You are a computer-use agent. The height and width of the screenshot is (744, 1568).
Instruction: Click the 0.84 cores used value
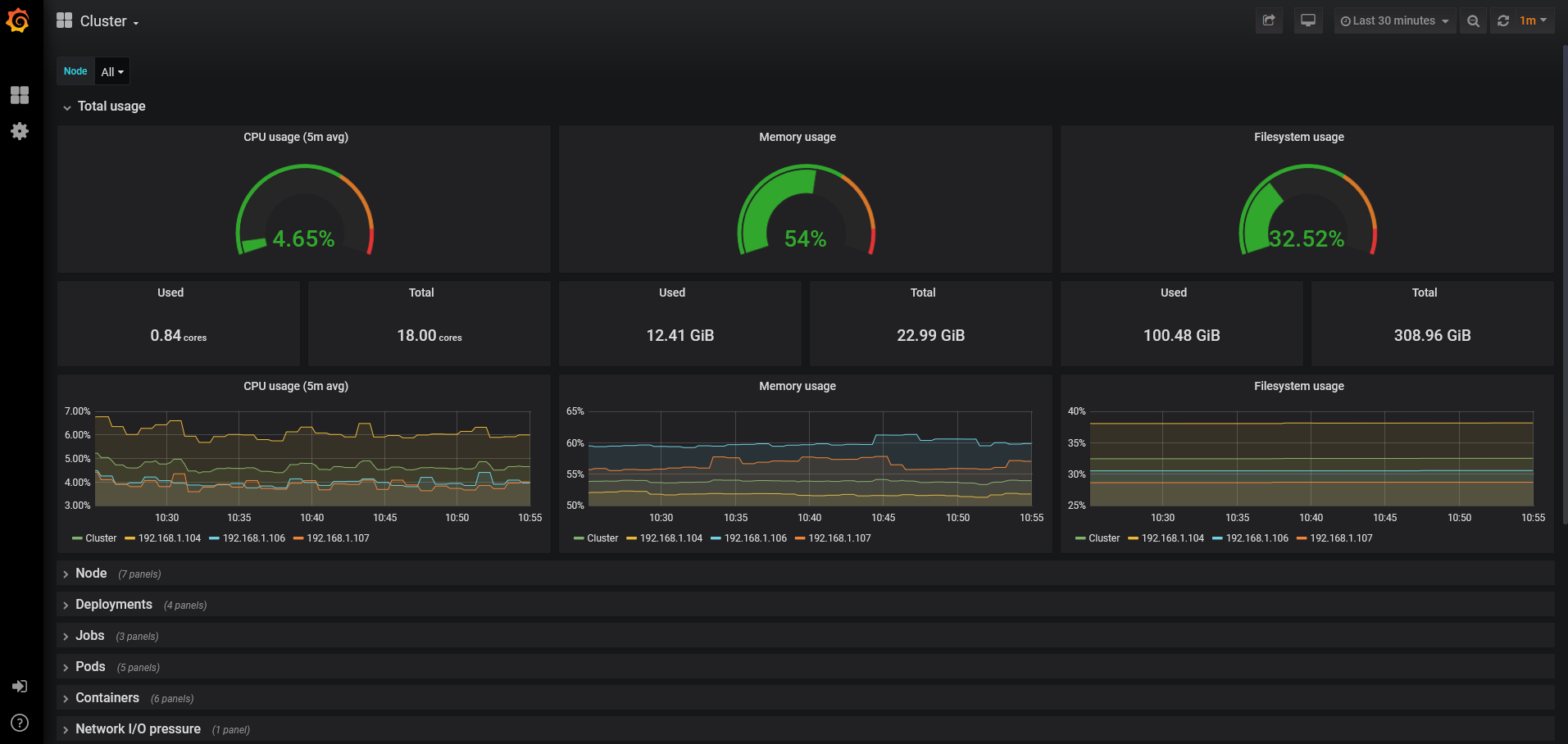[x=179, y=335]
